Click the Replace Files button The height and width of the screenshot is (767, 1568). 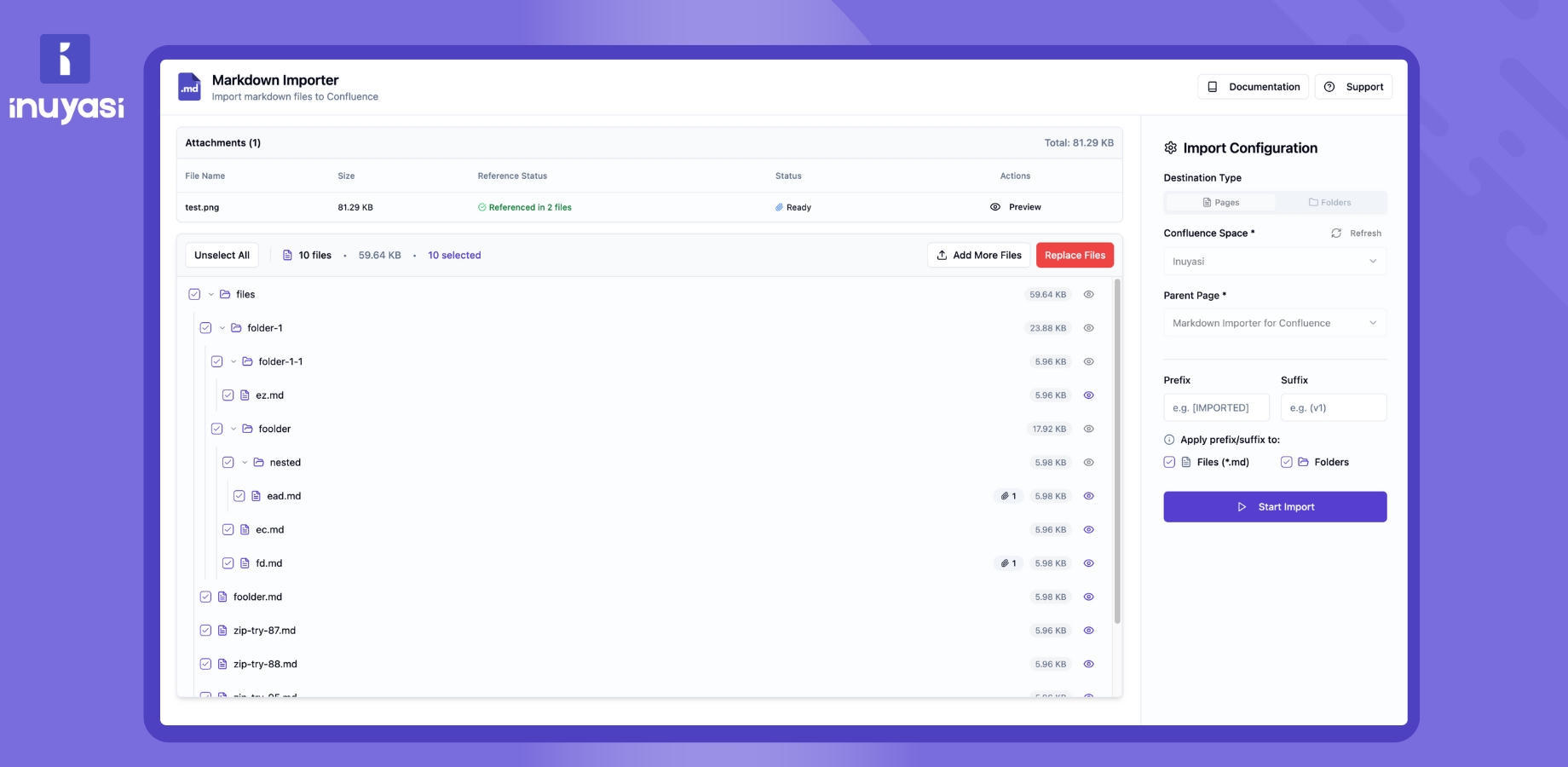click(x=1075, y=255)
